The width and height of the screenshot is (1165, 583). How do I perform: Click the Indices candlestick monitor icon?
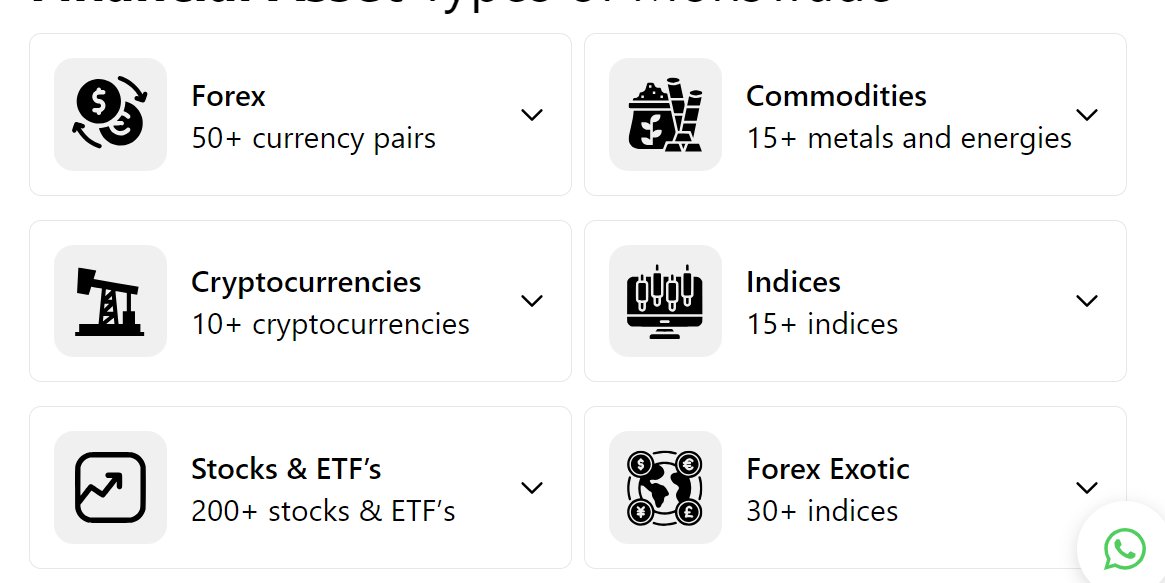coord(665,301)
